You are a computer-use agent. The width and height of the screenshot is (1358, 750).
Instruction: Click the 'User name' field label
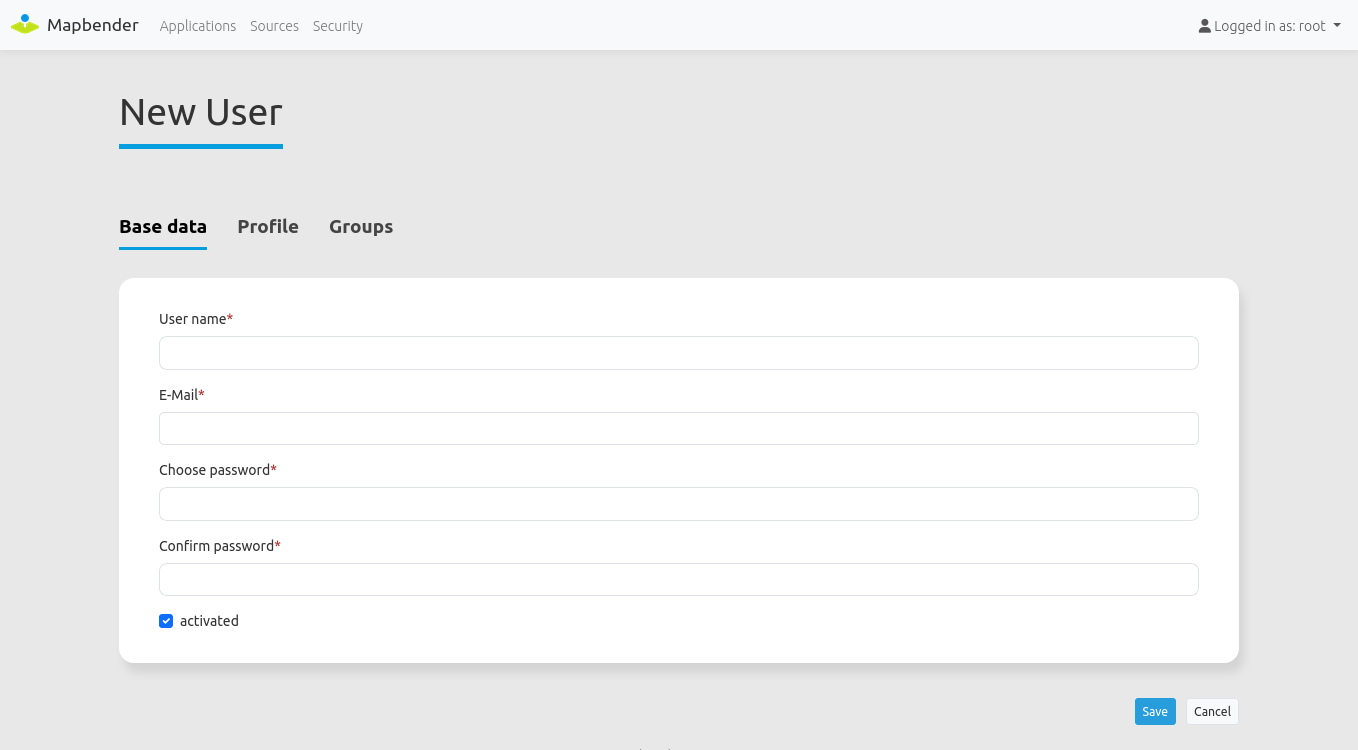[x=193, y=319]
